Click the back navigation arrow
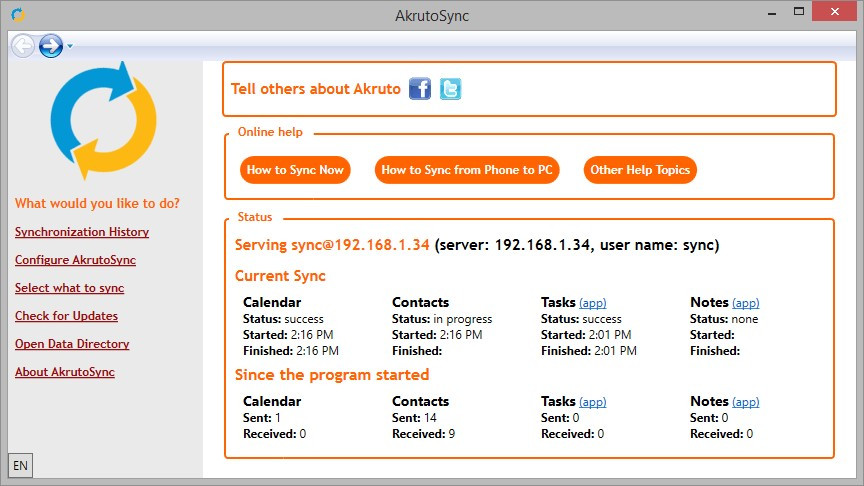Screen dimensions: 864x486 click(x=23, y=46)
